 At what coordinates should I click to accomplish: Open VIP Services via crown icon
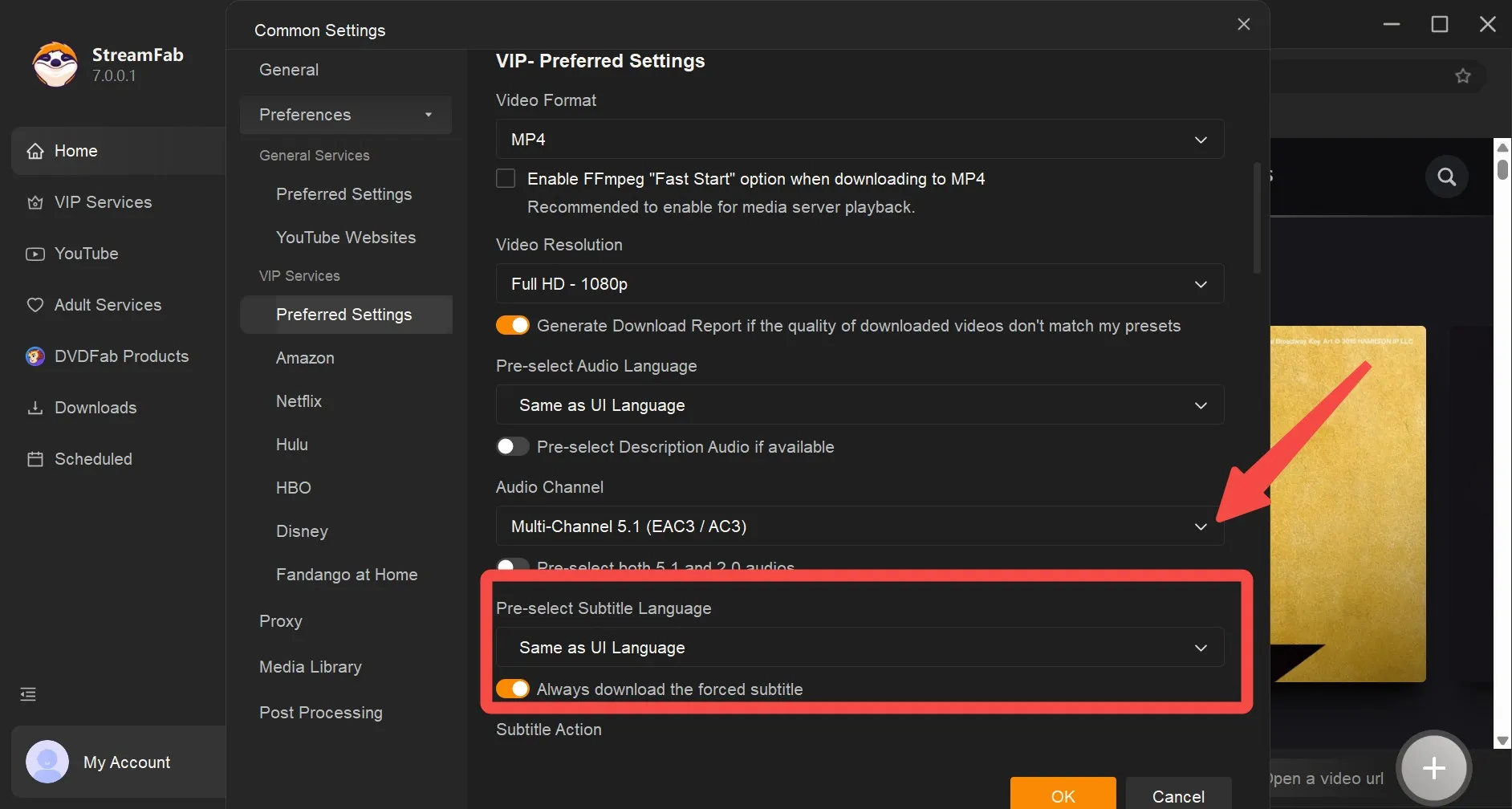(x=35, y=202)
